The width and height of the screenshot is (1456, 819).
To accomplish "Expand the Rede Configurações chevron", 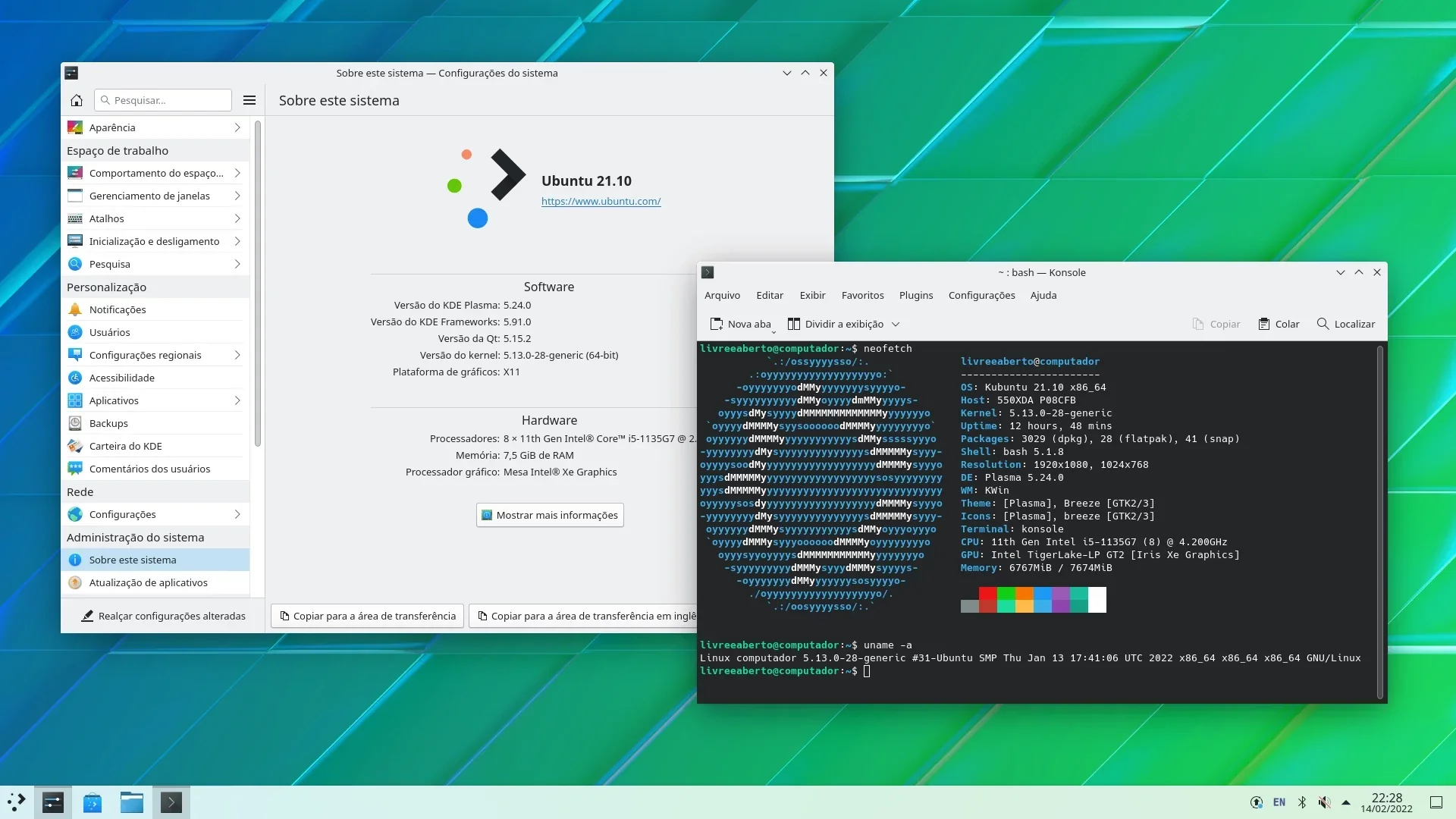I will [x=237, y=514].
